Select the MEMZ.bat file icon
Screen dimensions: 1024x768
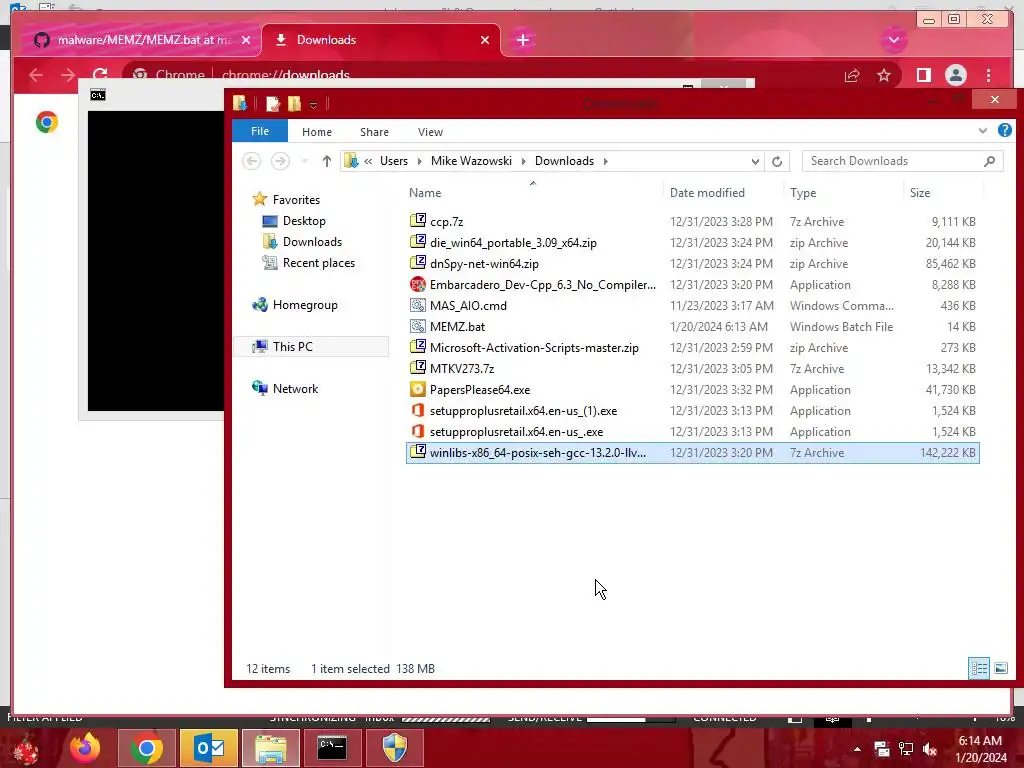[418, 327]
